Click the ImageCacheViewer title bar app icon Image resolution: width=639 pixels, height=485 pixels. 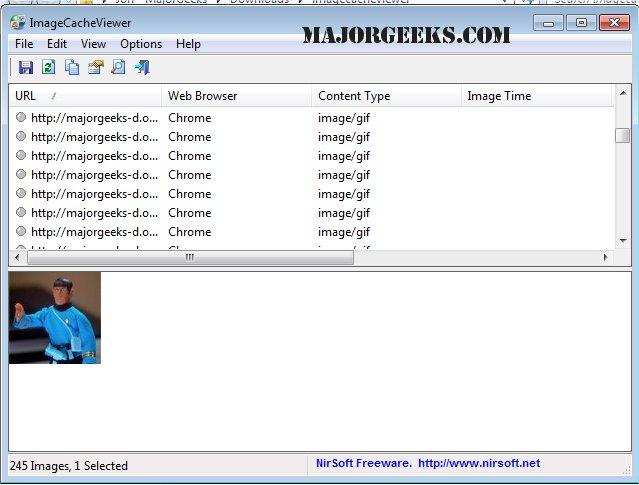(x=18, y=23)
